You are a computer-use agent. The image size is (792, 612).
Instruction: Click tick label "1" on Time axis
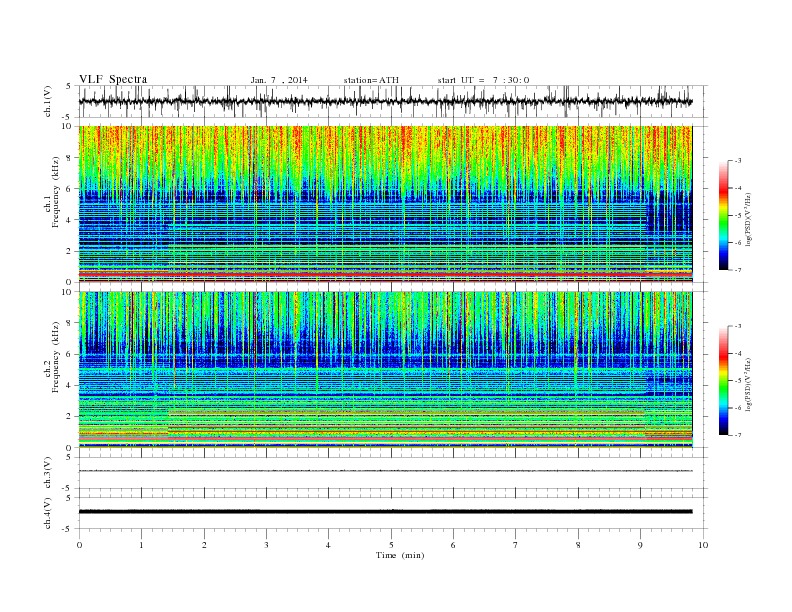(x=142, y=545)
